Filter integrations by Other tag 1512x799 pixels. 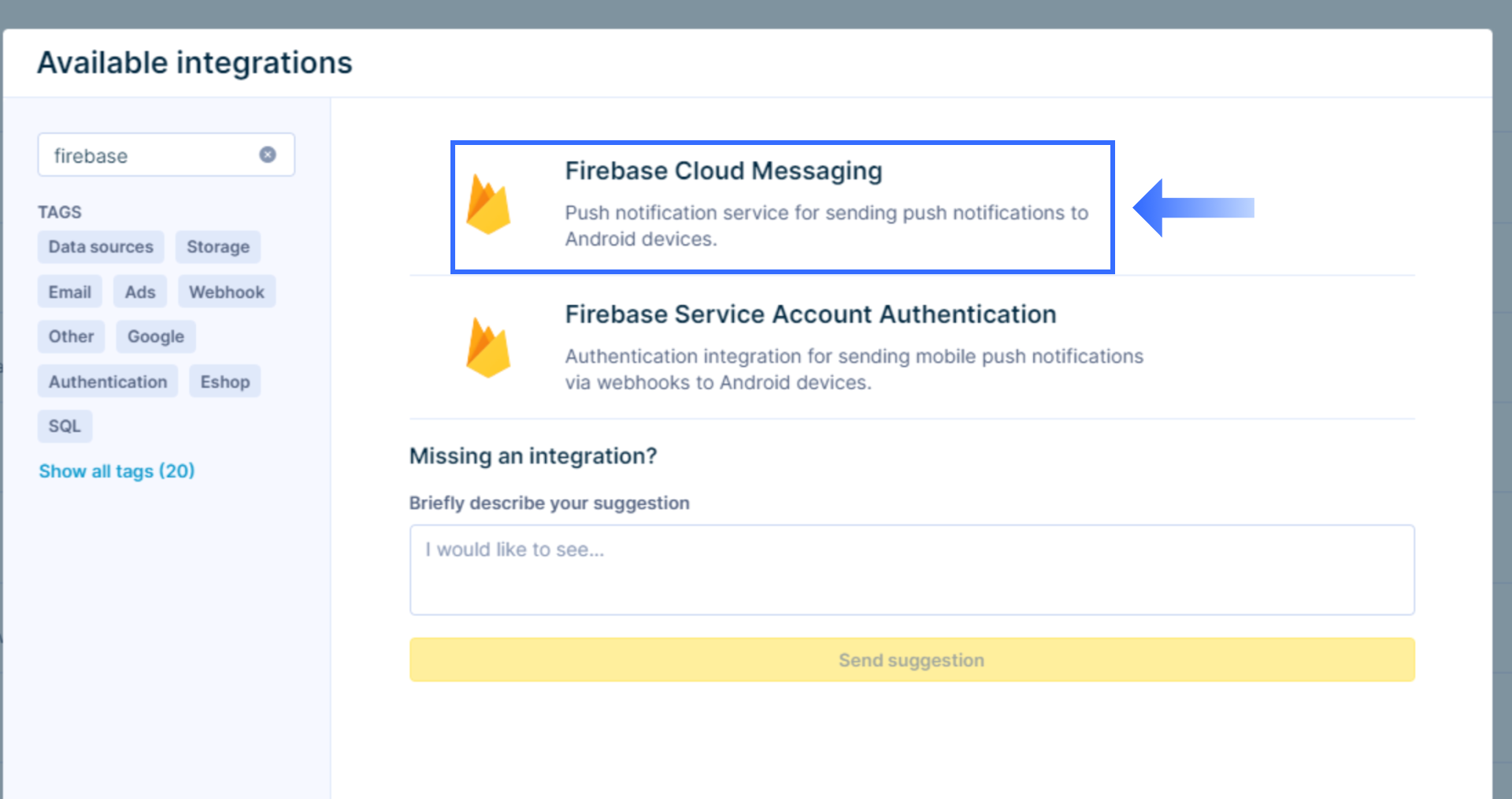[71, 336]
